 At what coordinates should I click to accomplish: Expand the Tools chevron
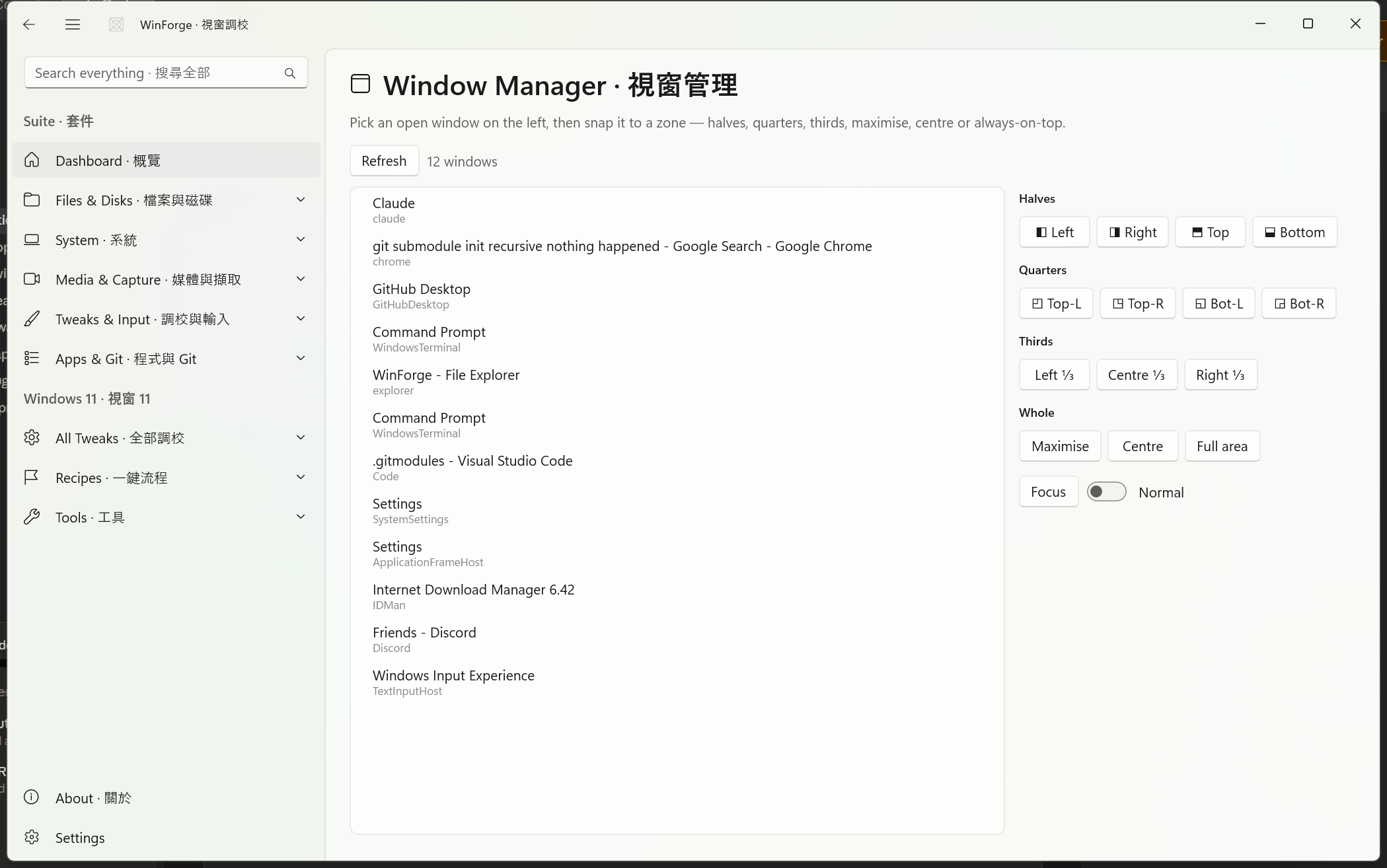301,517
